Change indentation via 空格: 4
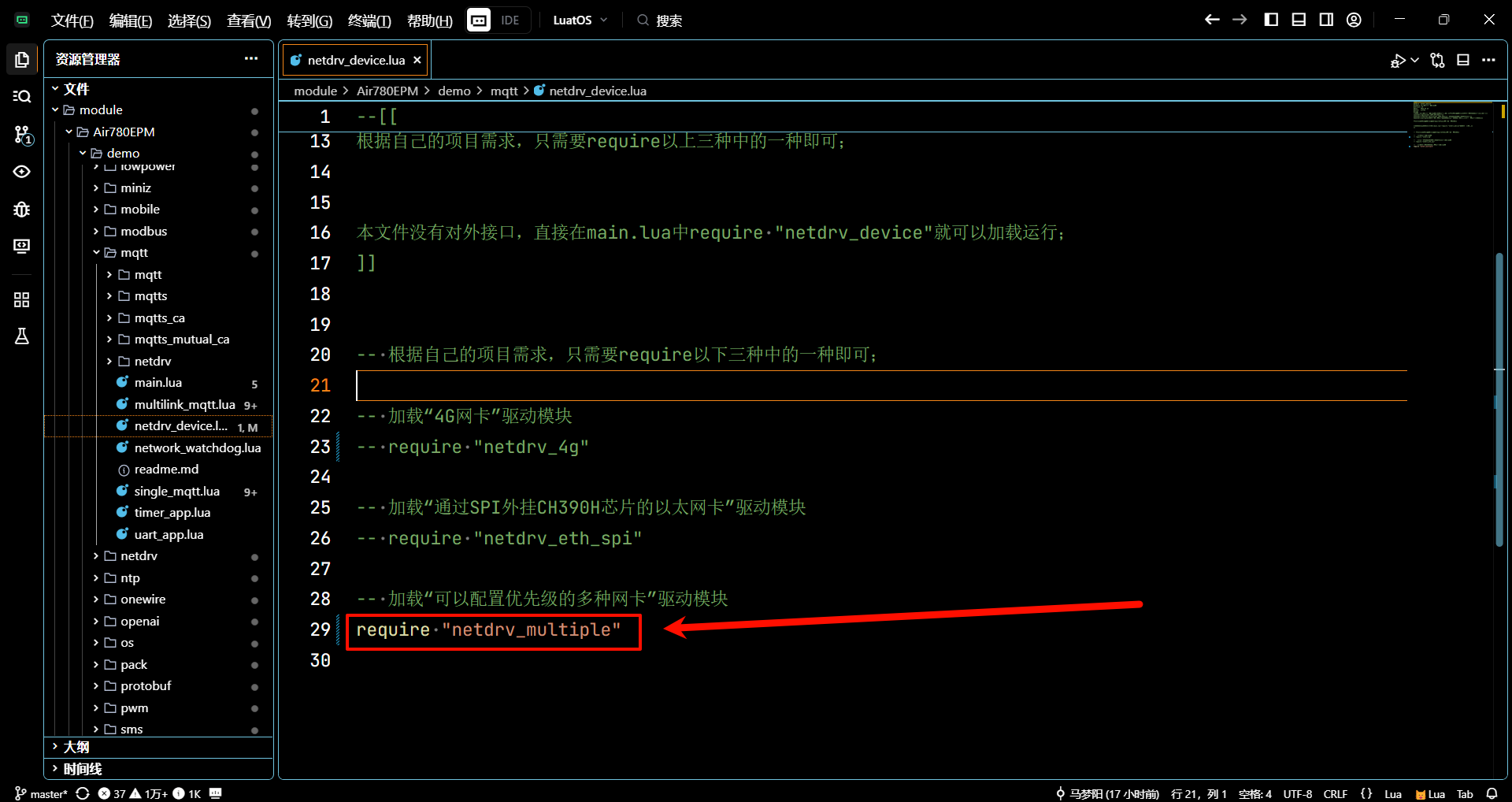This screenshot has width=1512, height=802. [x=1254, y=793]
